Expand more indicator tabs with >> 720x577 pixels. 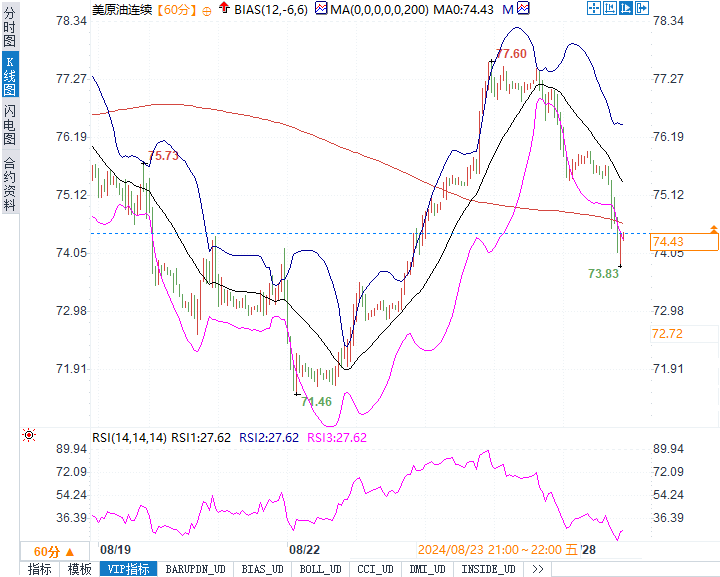pos(538,569)
